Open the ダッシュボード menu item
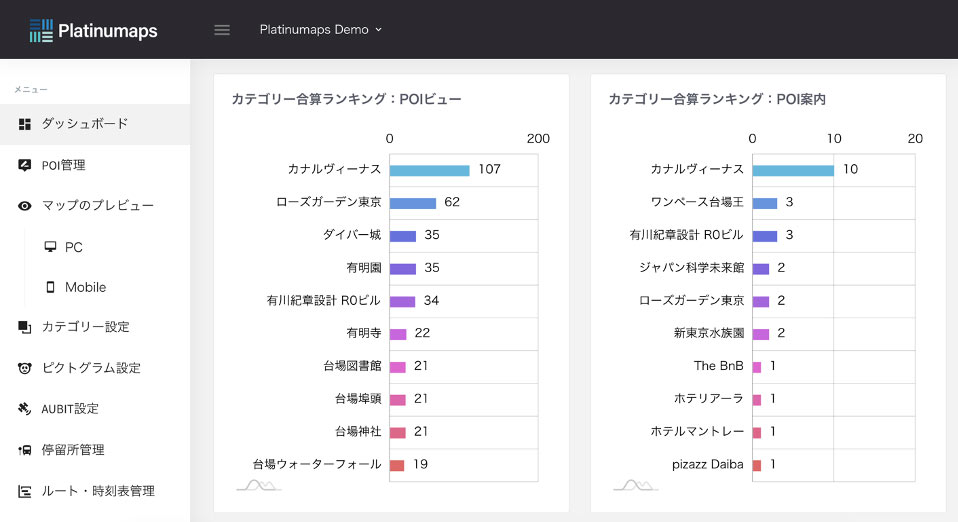Screen dimensions: 958x522 click(x=95, y=124)
